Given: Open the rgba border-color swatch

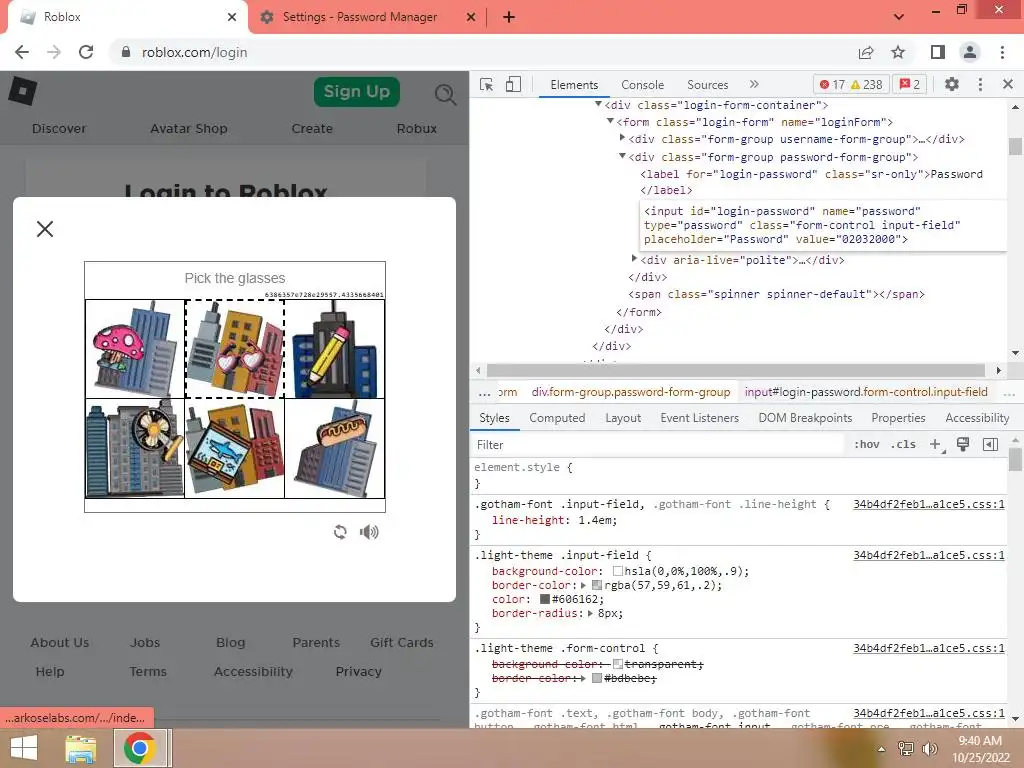Looking at the screenshot, I should coord(596,585).
